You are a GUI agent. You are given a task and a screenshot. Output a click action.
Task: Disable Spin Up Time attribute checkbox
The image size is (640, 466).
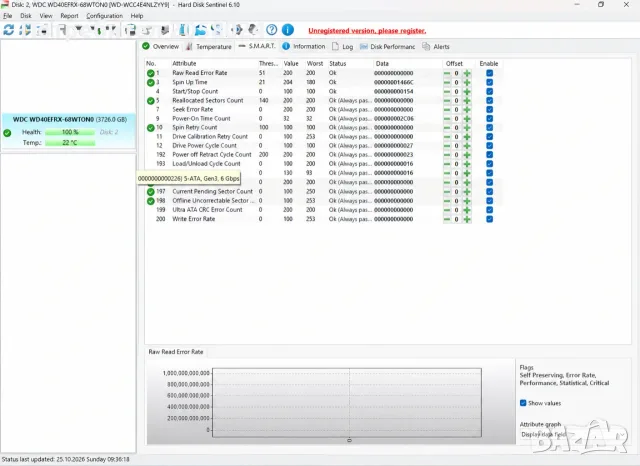coord(489,82)
